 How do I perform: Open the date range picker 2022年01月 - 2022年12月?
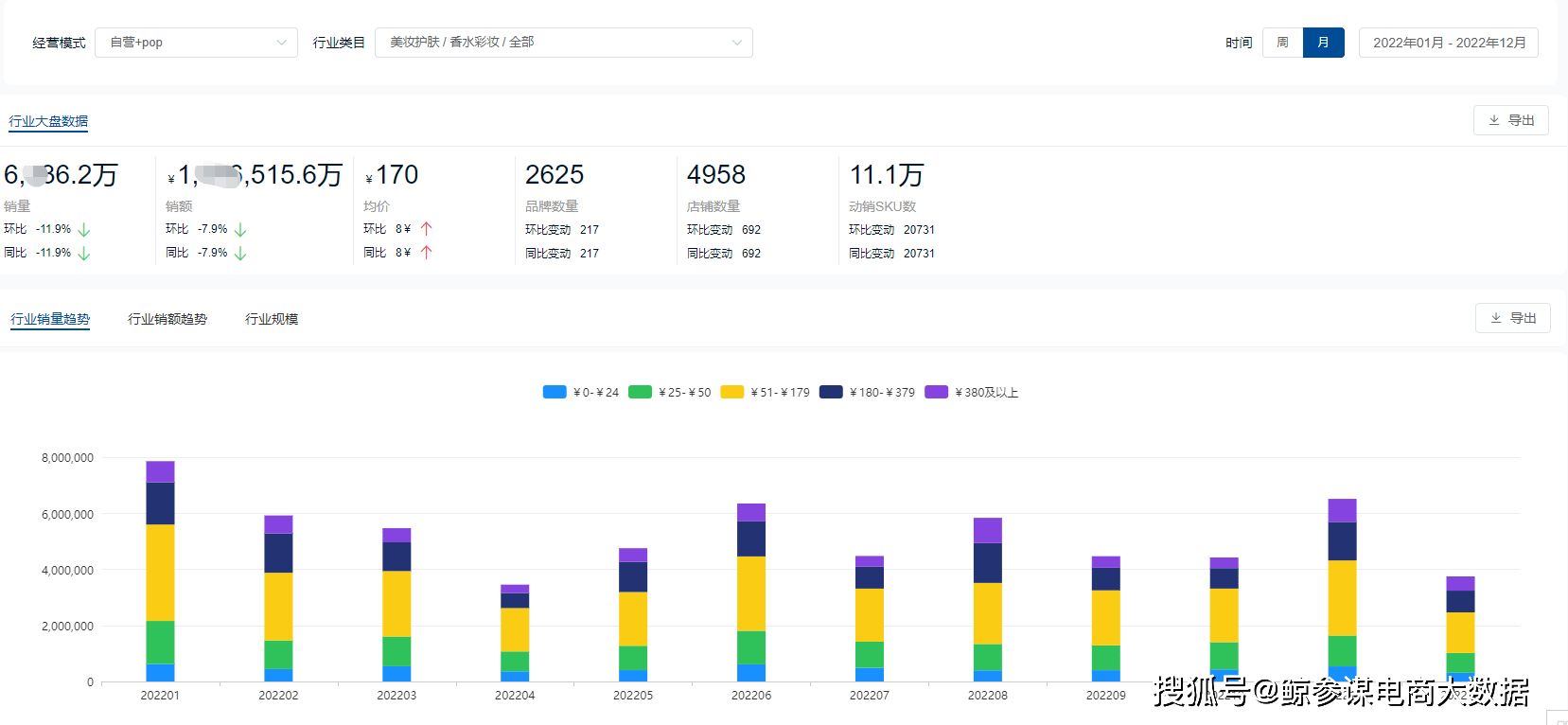point(1449,43)
